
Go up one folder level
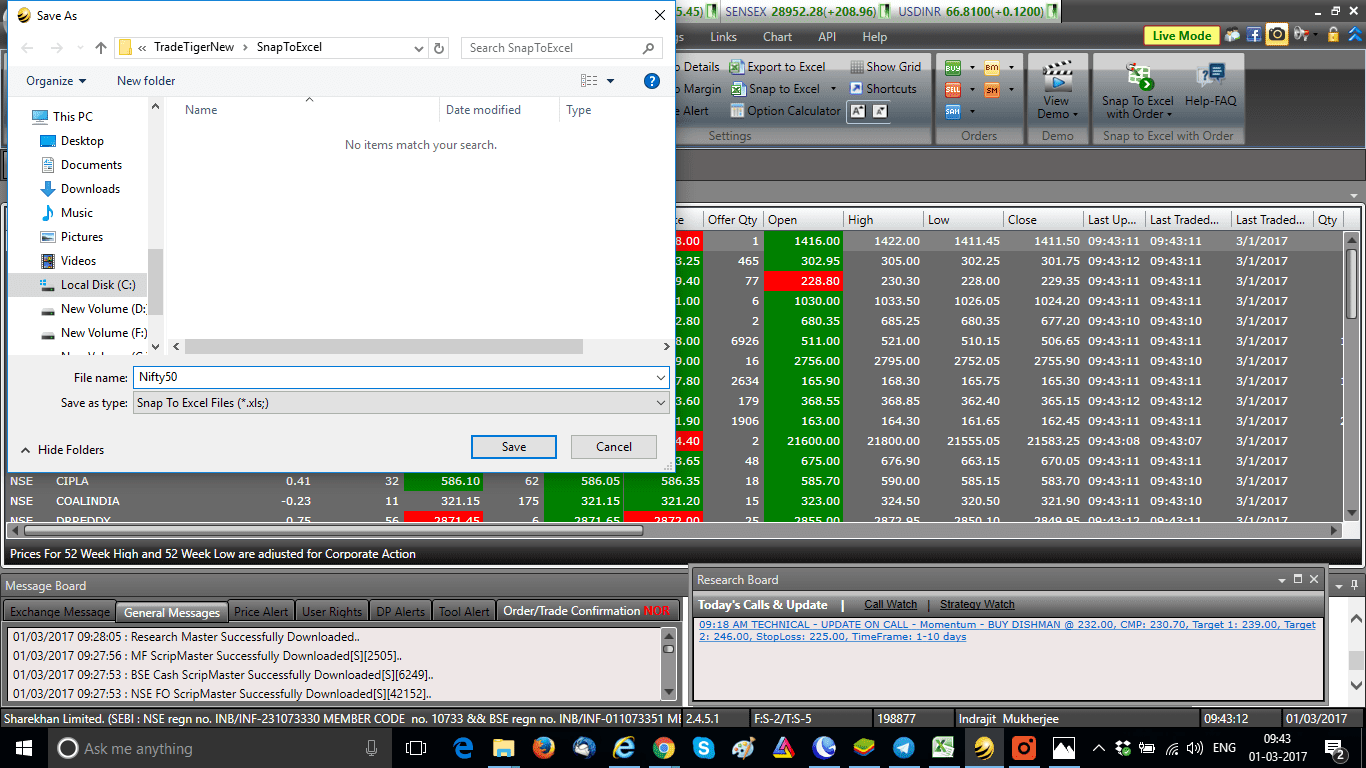click(x=101, y=47)
